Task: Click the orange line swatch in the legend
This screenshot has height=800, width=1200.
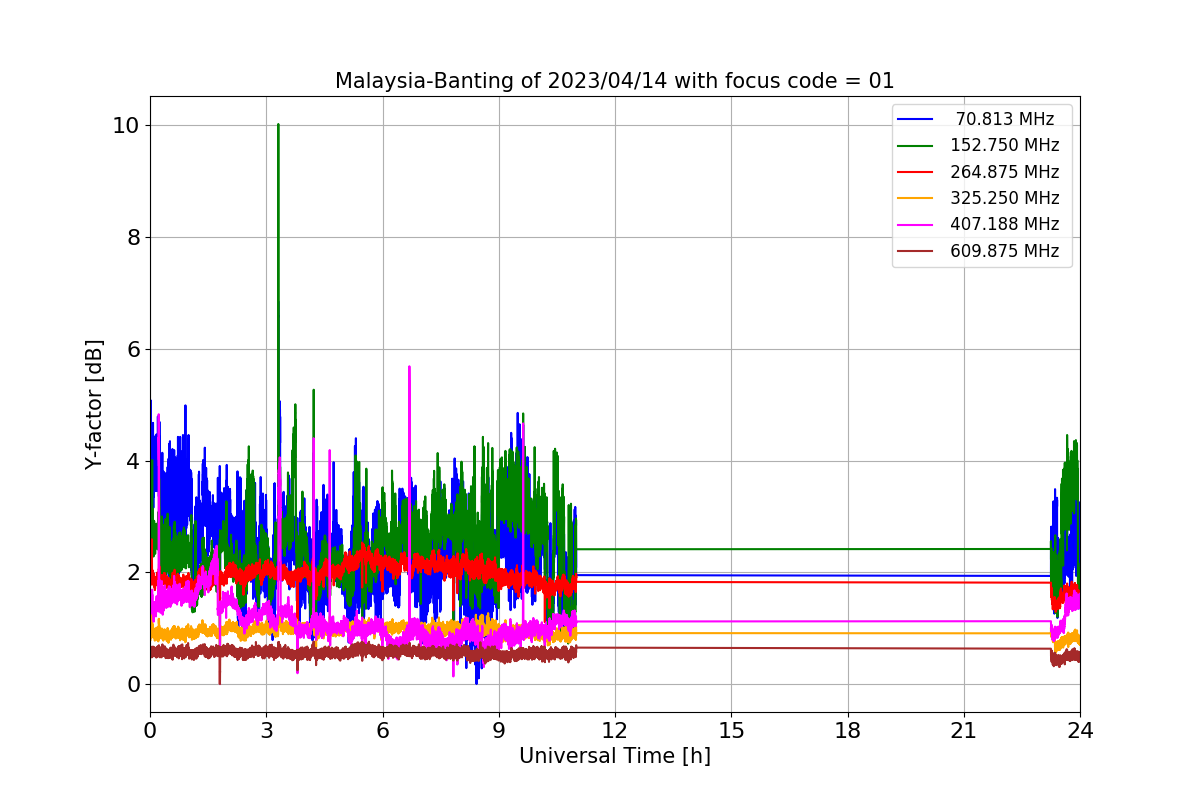Action: (x=916, y=198)
